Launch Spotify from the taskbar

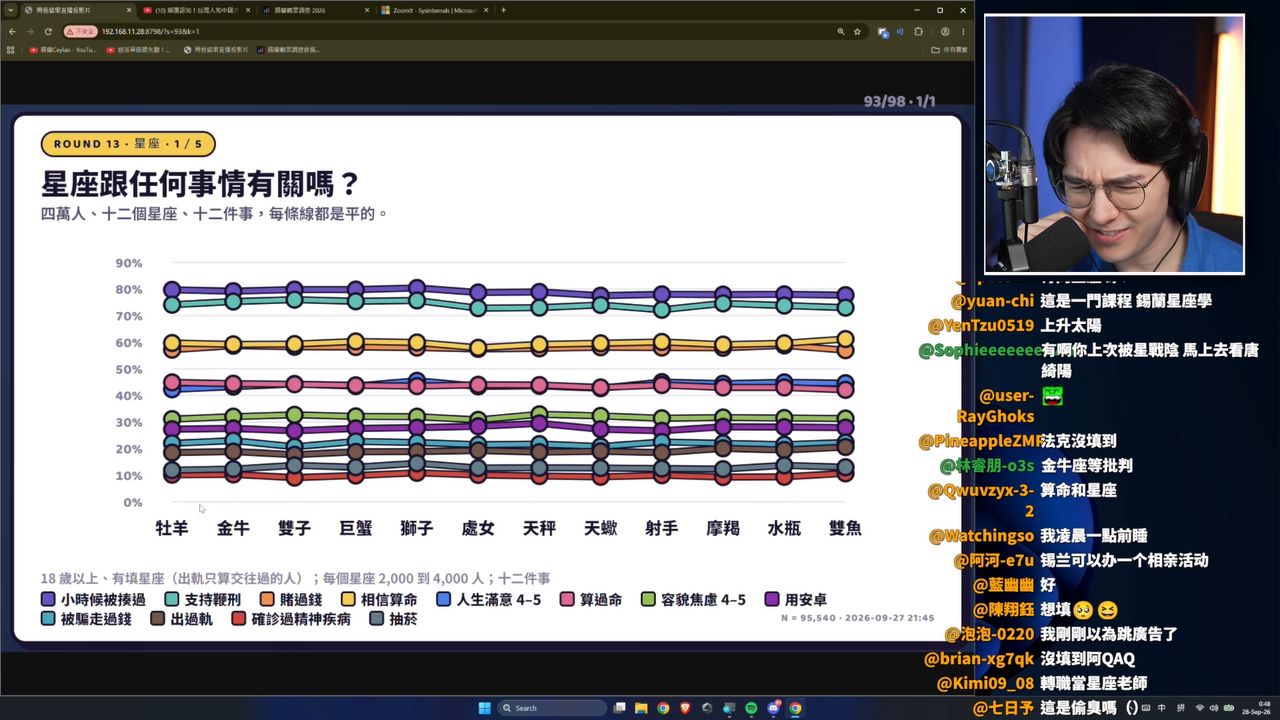tap(751, 708)
